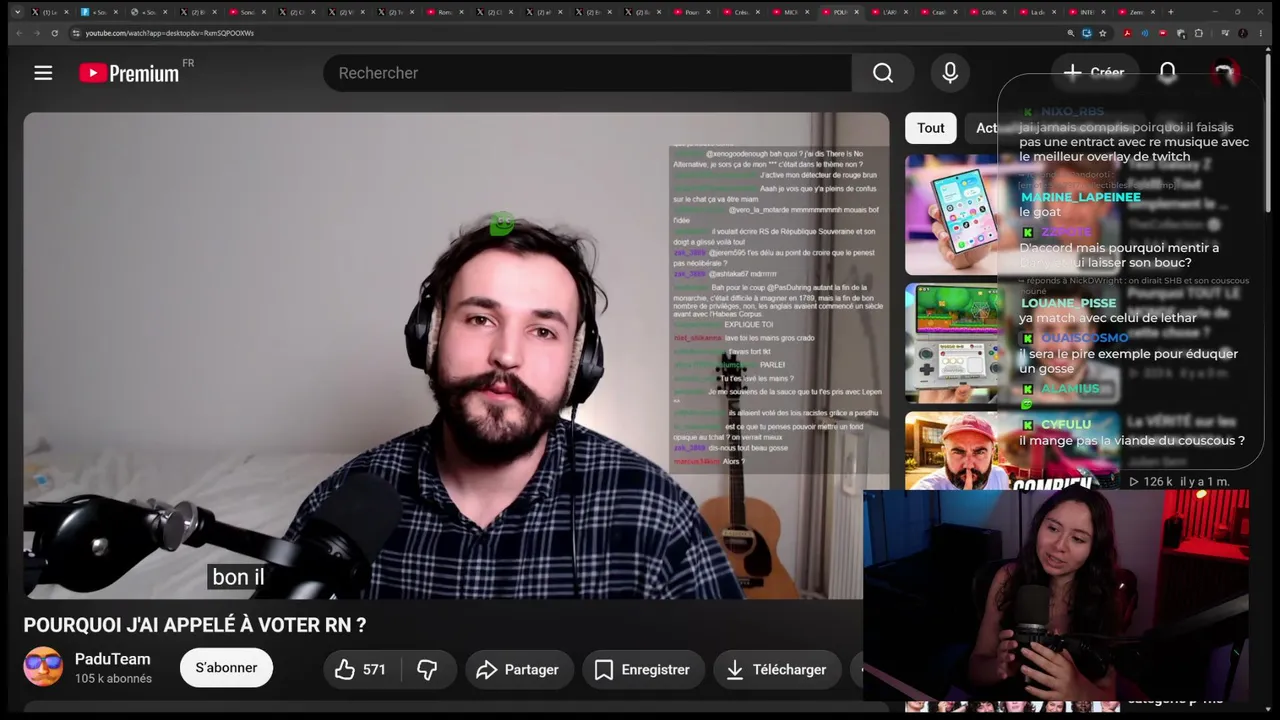1280x720 pixels.
Task: Click the magnifier search button
Action: (x=882, y=73)
